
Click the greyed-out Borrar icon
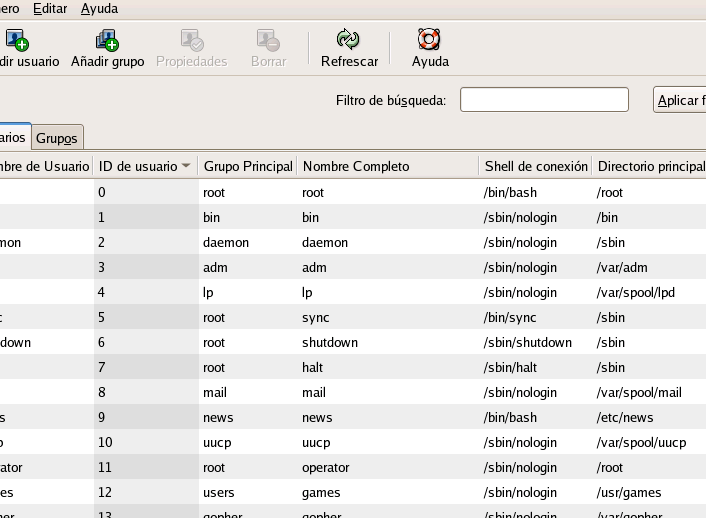[268, 40]
